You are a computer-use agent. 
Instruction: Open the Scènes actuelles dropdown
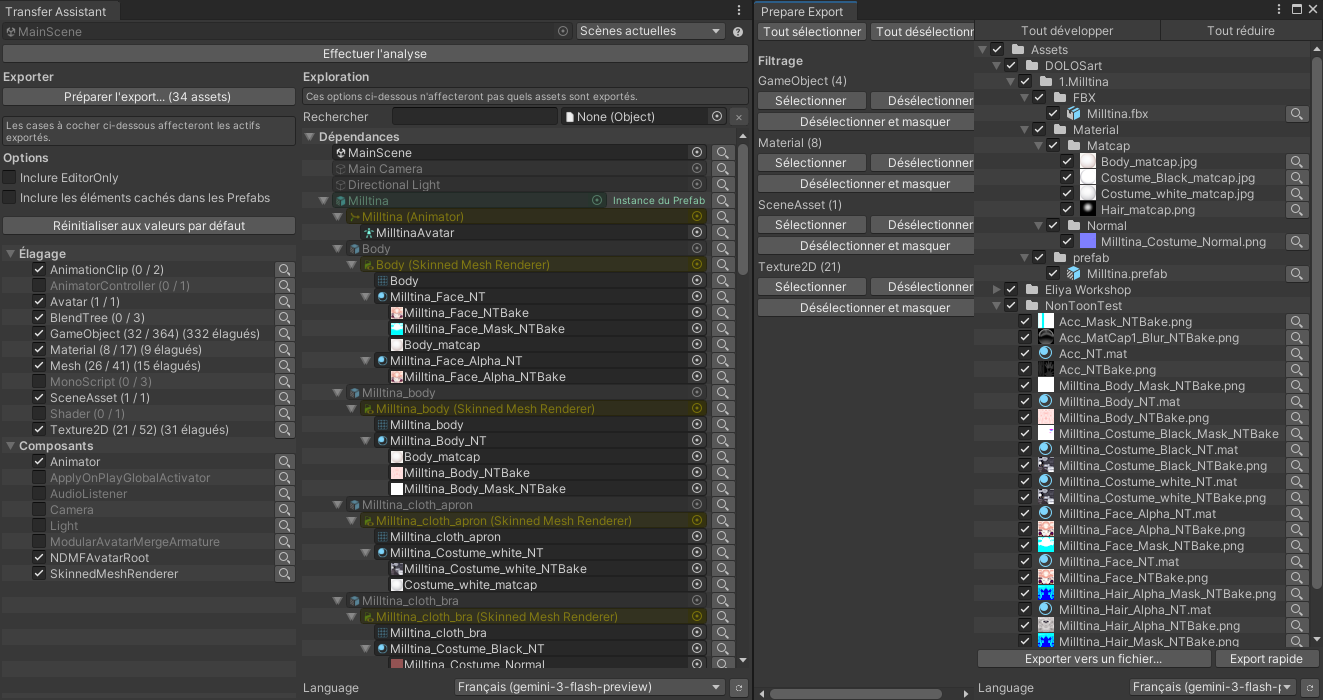click(650, 31)
